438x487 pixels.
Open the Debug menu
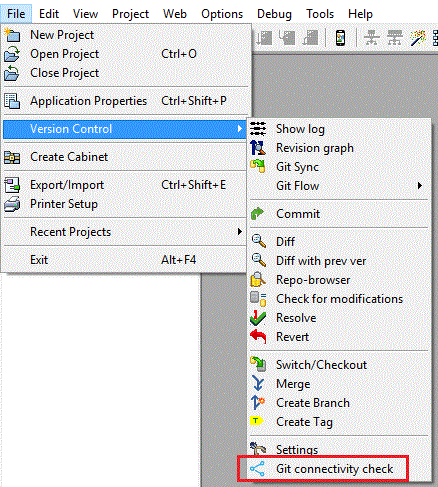pos(274,14)
